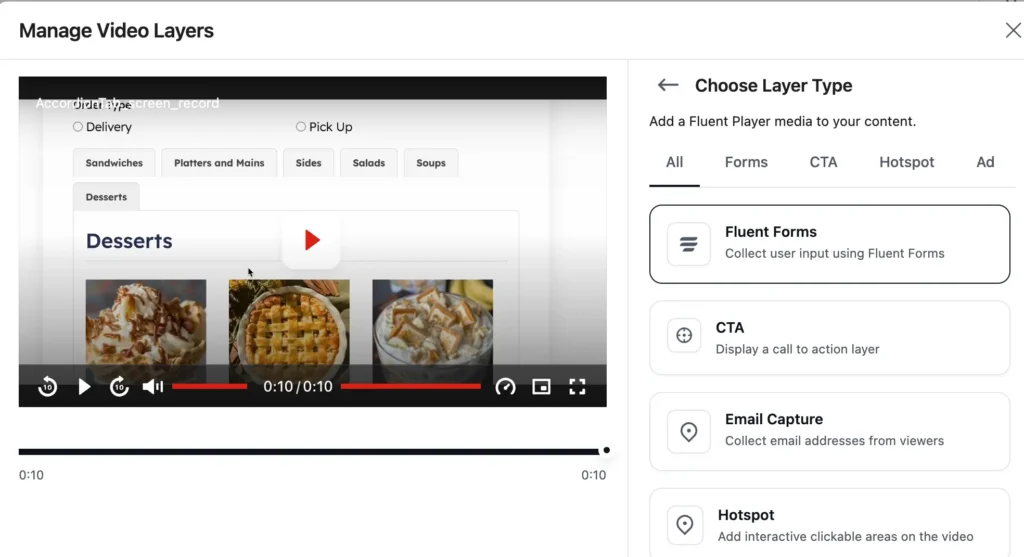The height and width of the screenshot is (557, 1024).
Task: Click "Display a call to action layer" text
Action: (797, 349)
